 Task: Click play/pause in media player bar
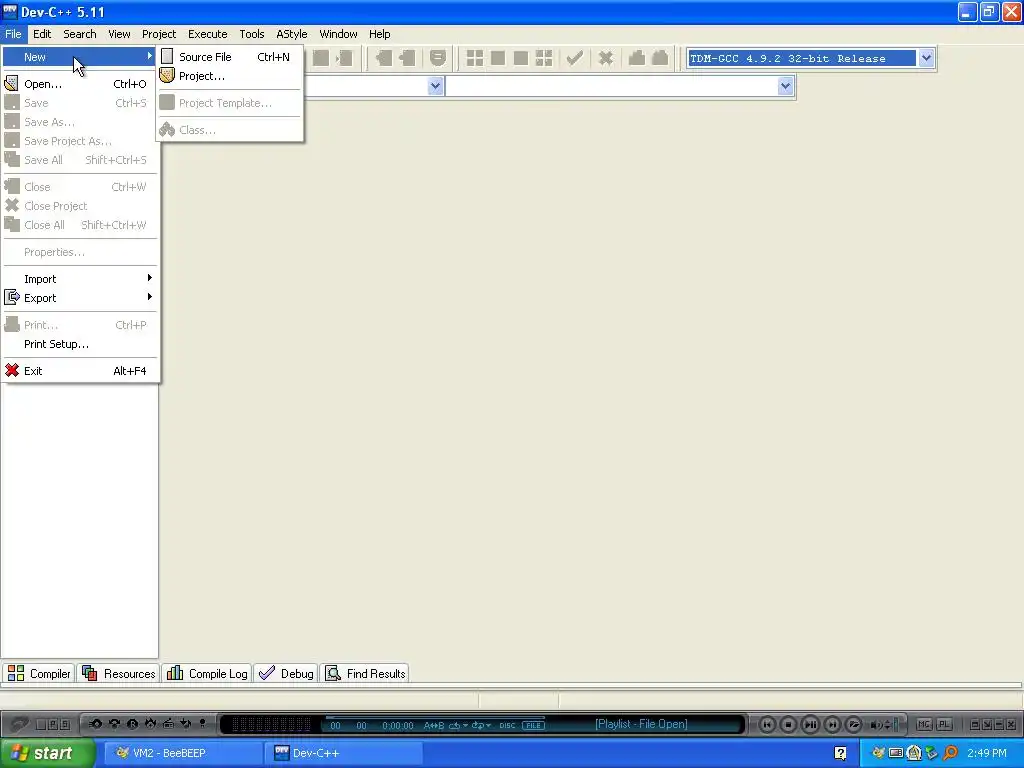(810, 724)
